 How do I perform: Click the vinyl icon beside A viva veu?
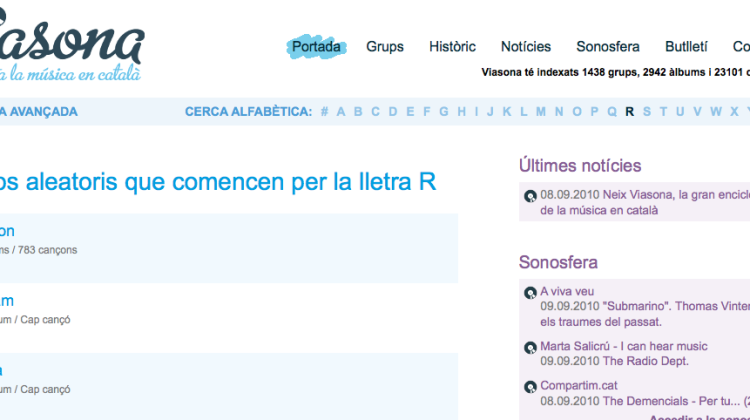530,293
